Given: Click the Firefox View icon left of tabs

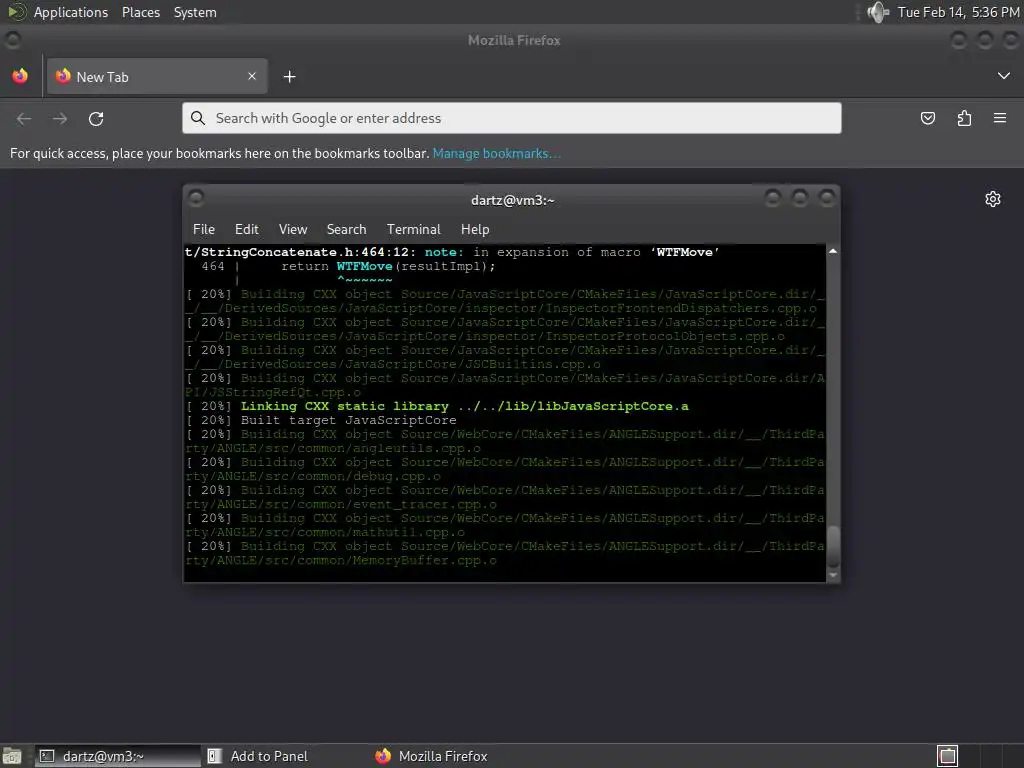Looking at the screenshot, I should [x=20, y=76].
